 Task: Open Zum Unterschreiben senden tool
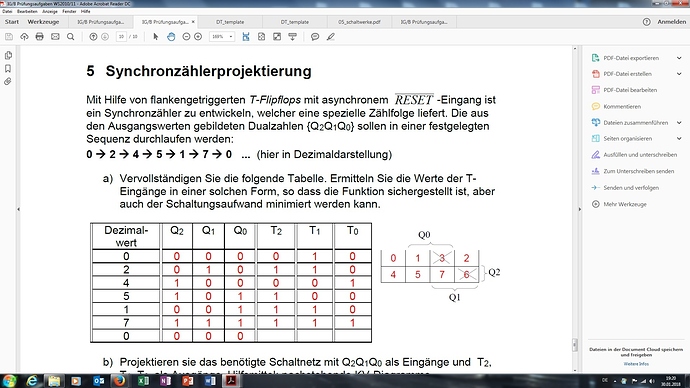[638, 171]
